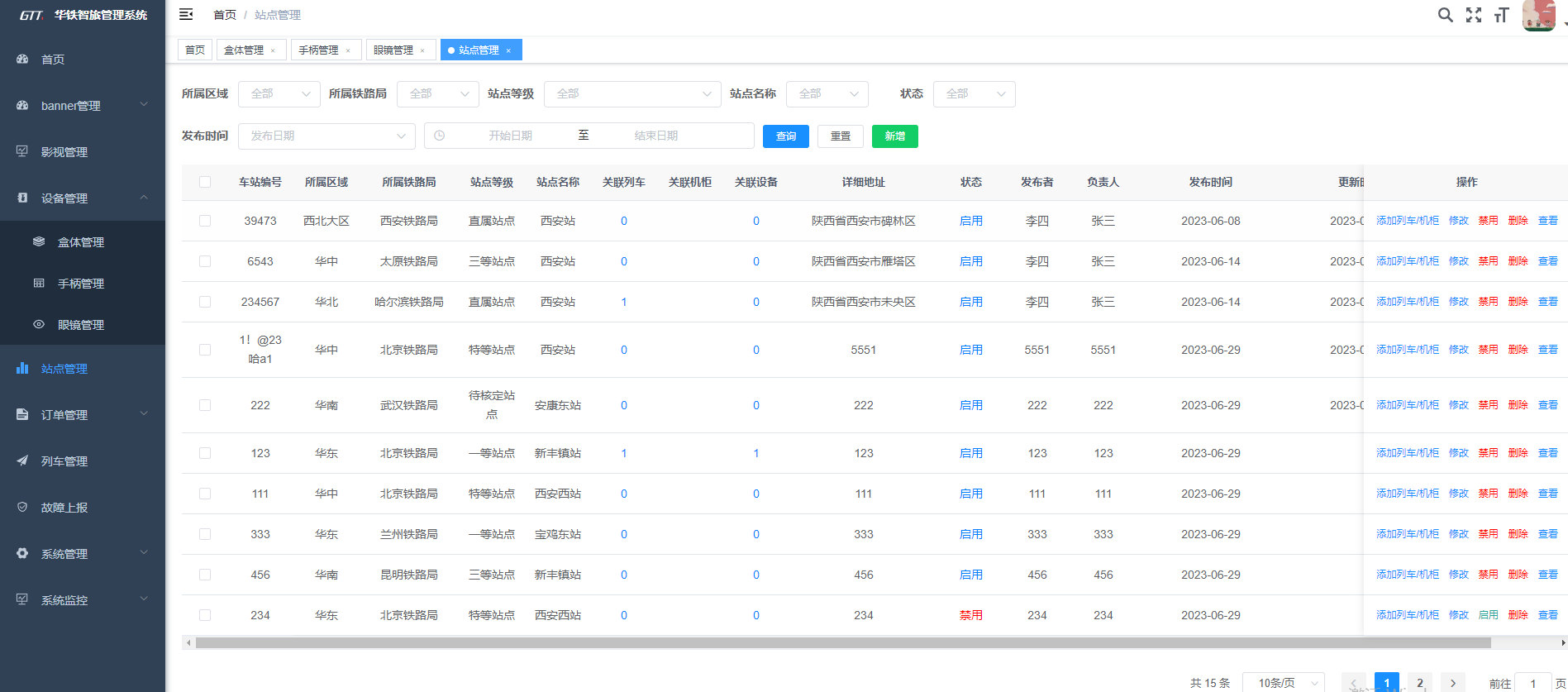
Task: Check the row for 安康东站 station 222
Action: (x=205, y=405)
